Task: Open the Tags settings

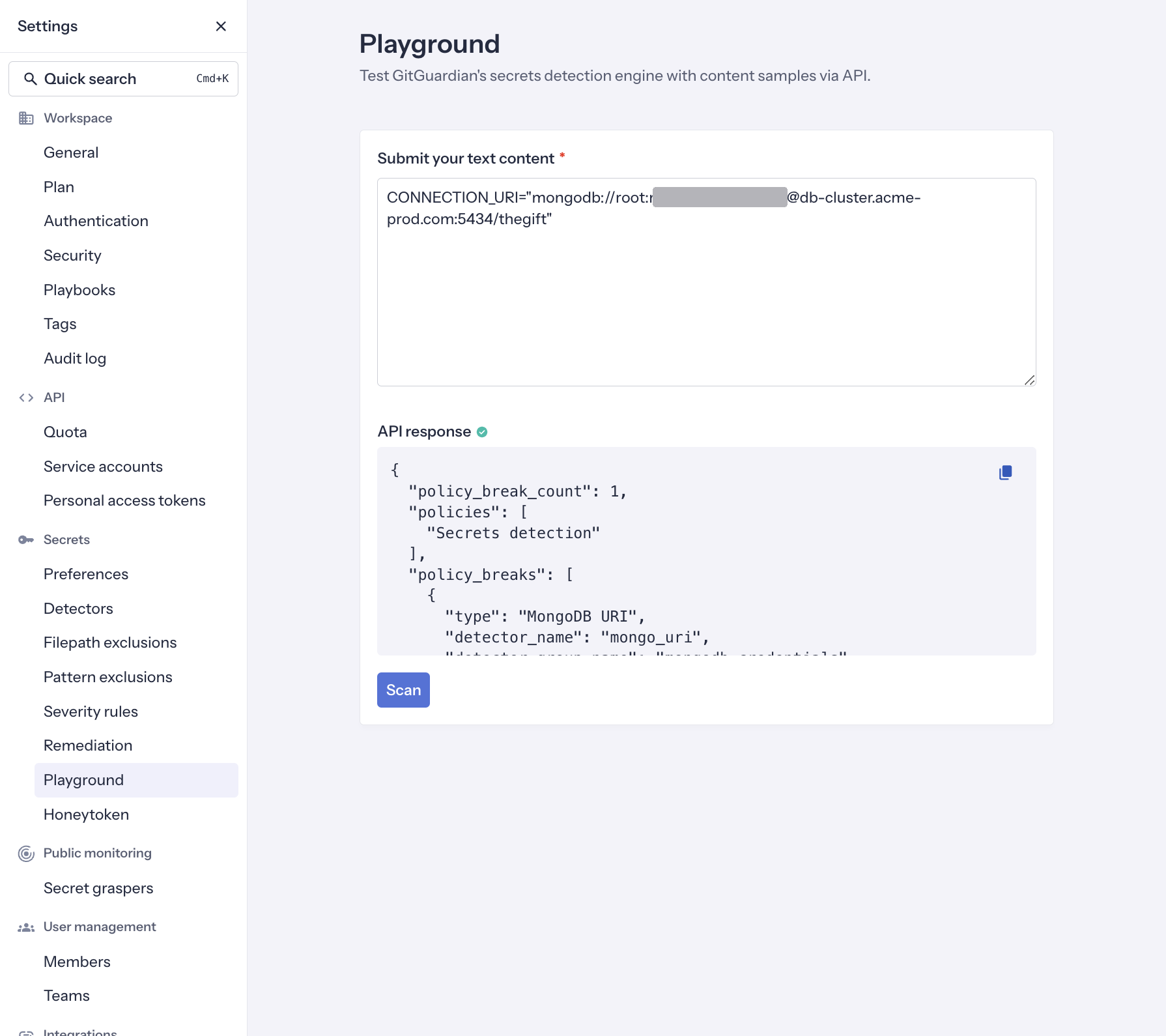Action: pyautogui.click(x=60, y=324)
